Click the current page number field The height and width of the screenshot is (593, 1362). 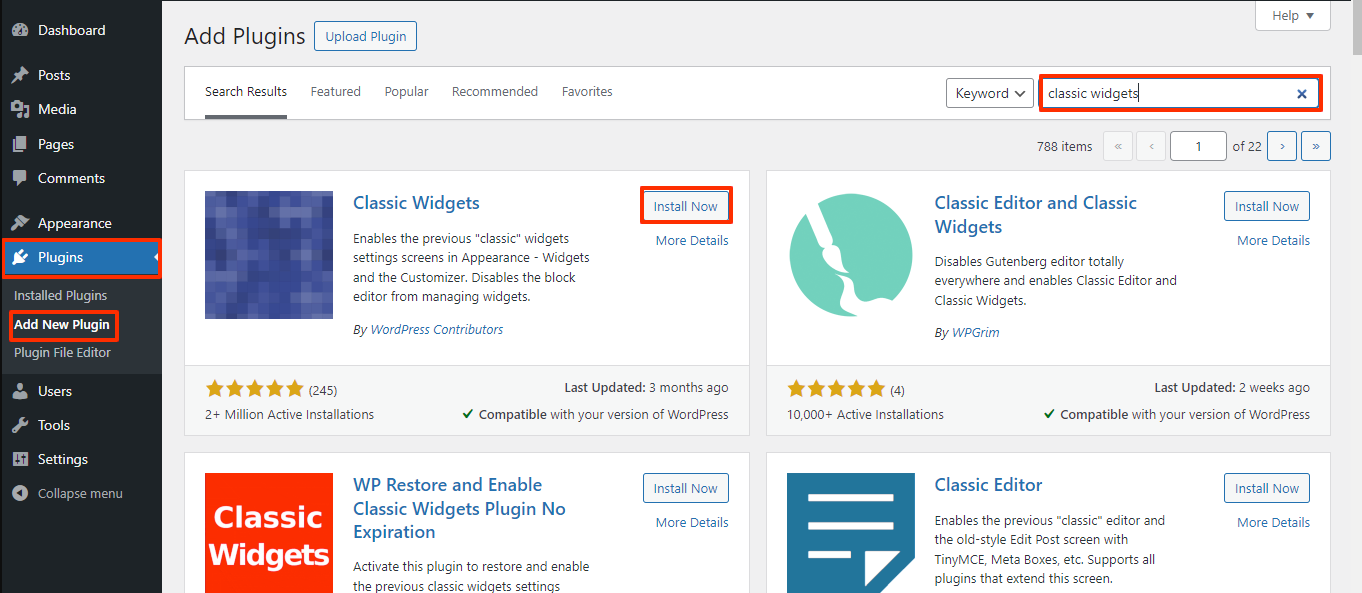1198,146
